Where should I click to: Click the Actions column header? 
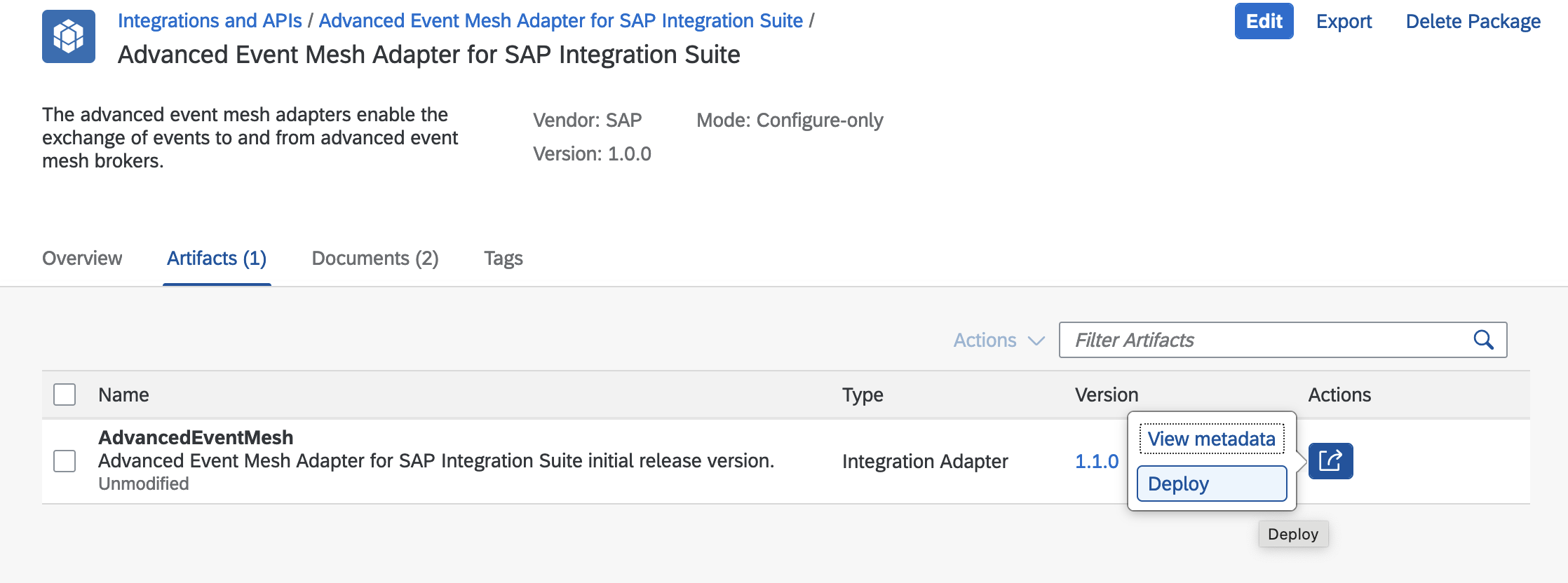(x=1339, y=395)
